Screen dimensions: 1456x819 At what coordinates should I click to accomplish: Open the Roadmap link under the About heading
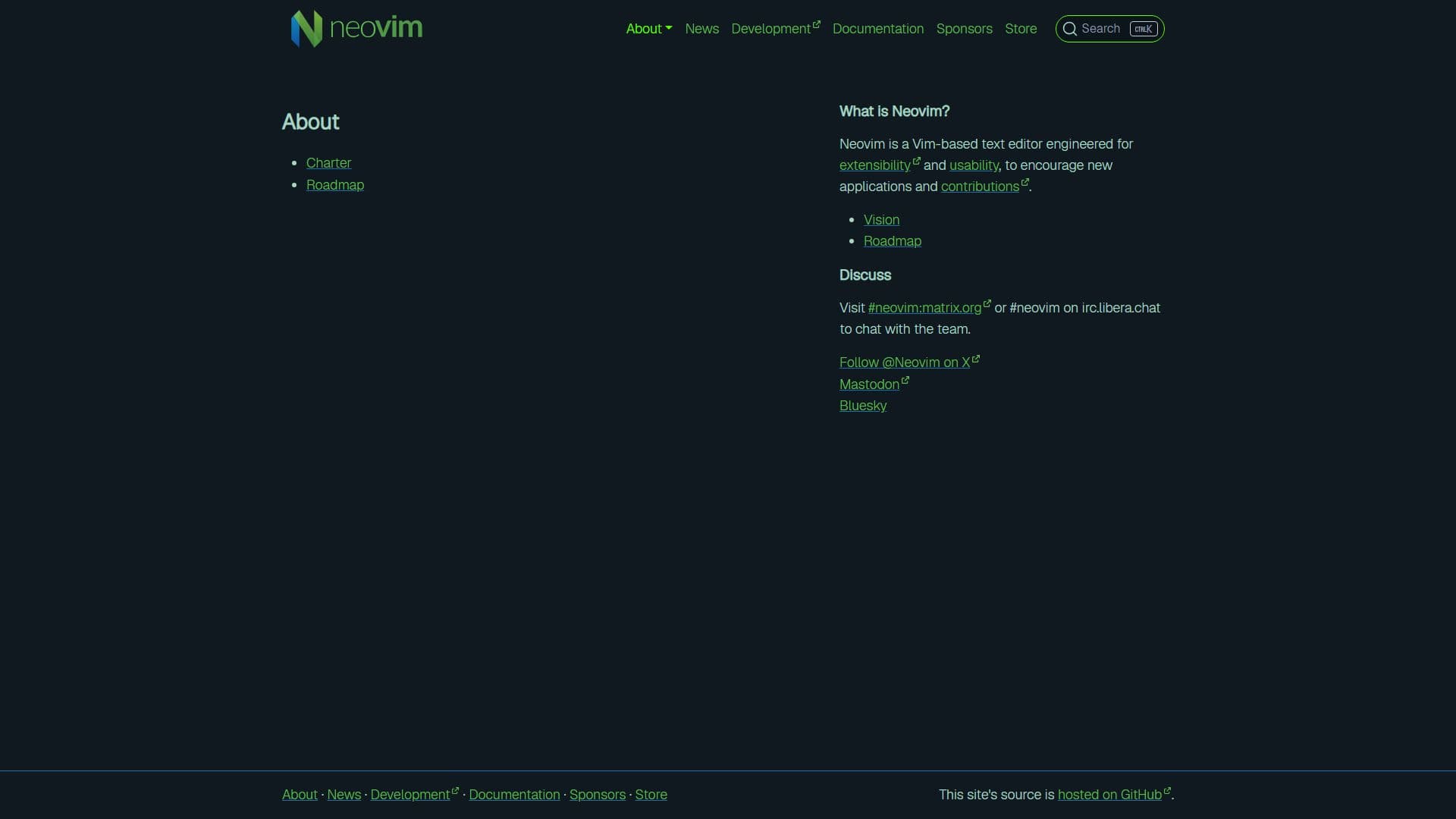335,185
